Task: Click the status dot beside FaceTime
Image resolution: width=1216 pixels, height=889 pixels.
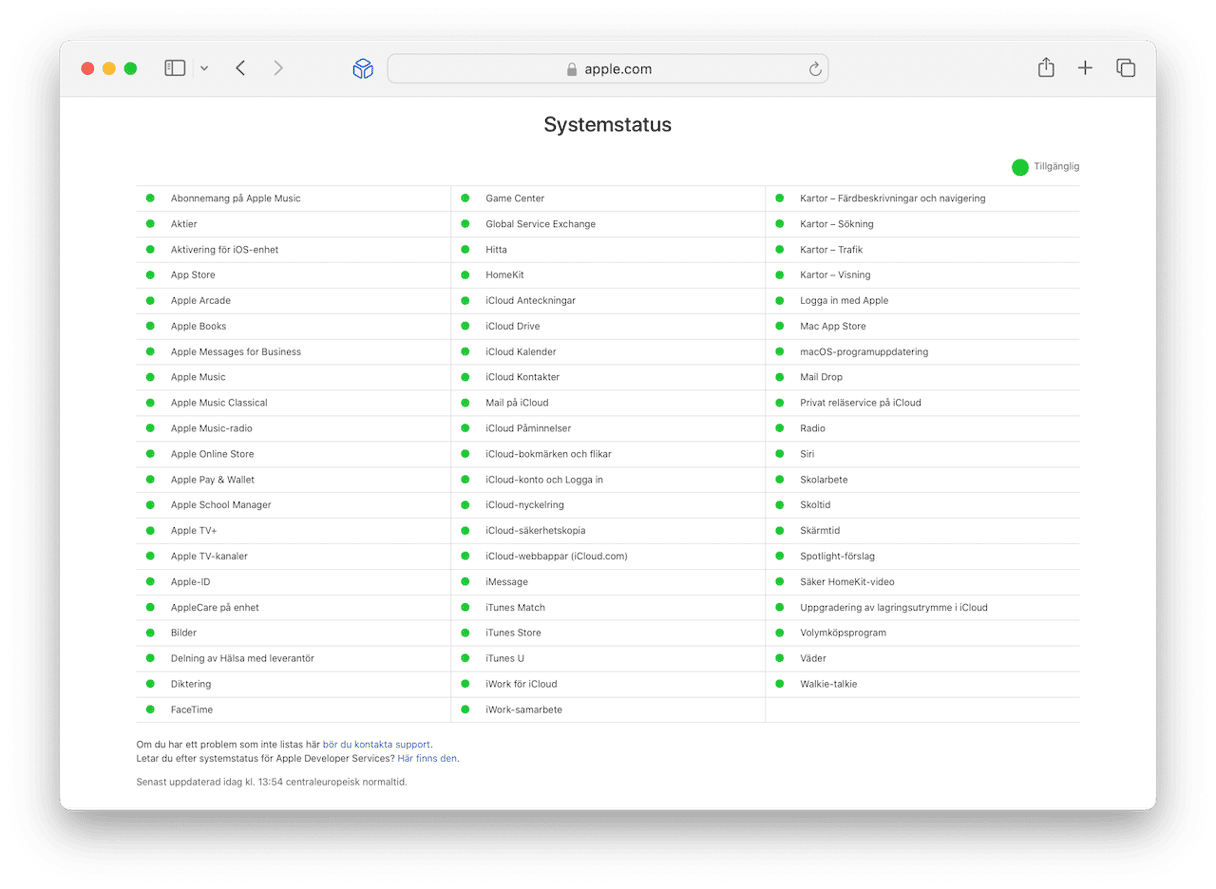Action: coord(150,709)
